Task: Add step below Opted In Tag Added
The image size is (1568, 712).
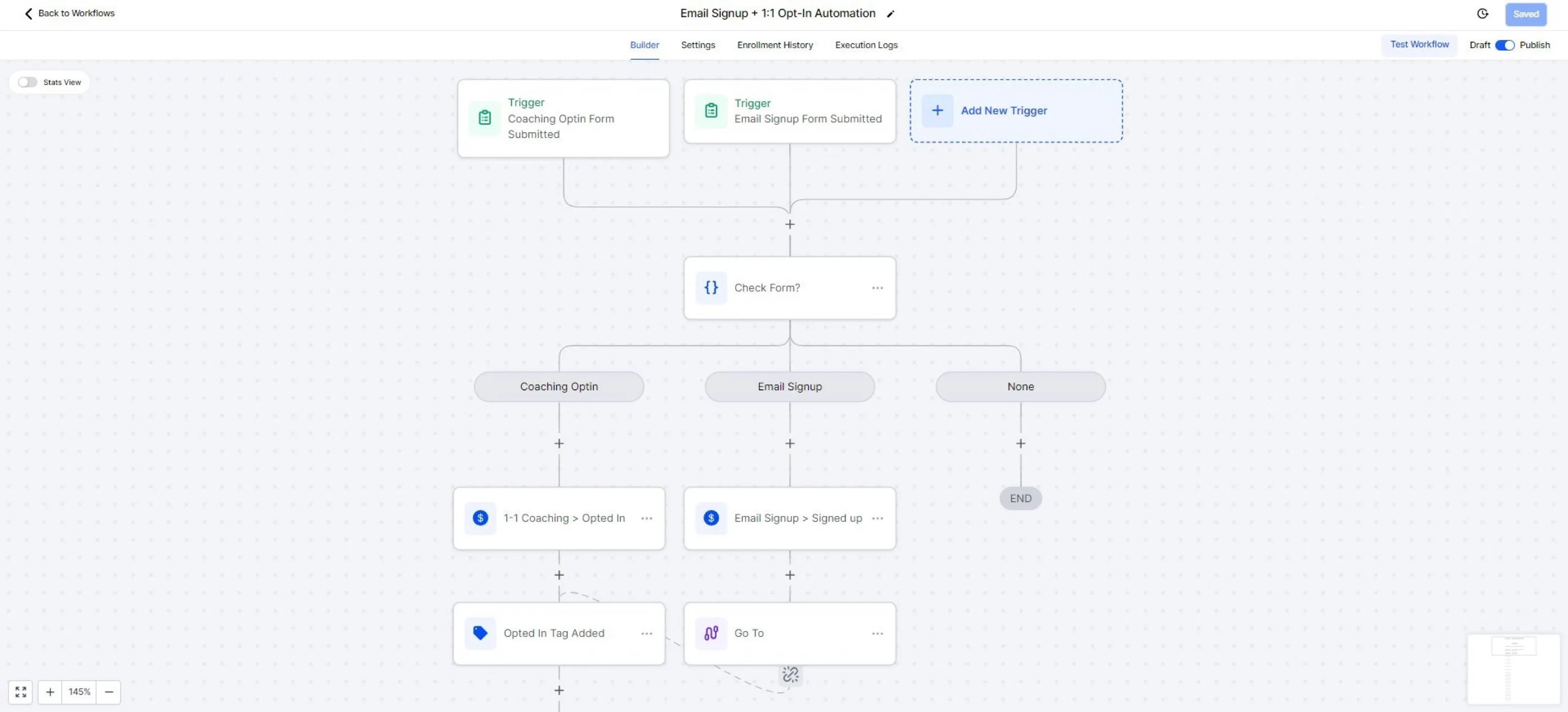Action: (559, 691)
